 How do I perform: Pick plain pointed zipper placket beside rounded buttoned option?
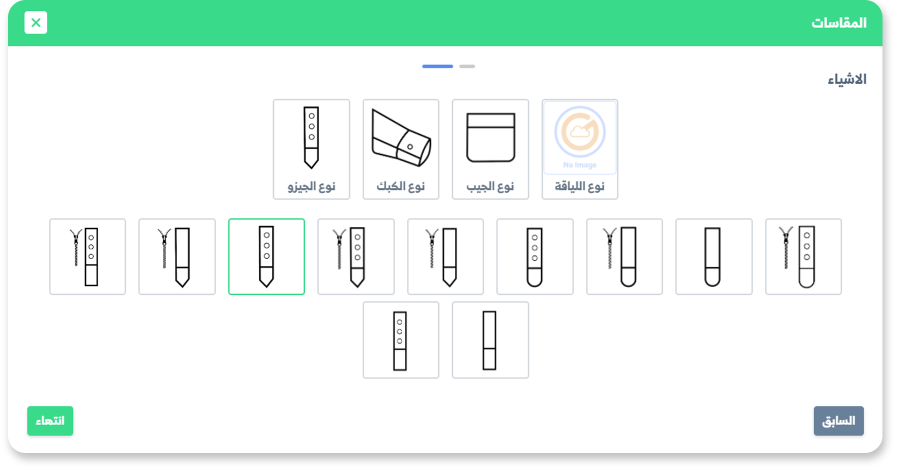(445, 257)
